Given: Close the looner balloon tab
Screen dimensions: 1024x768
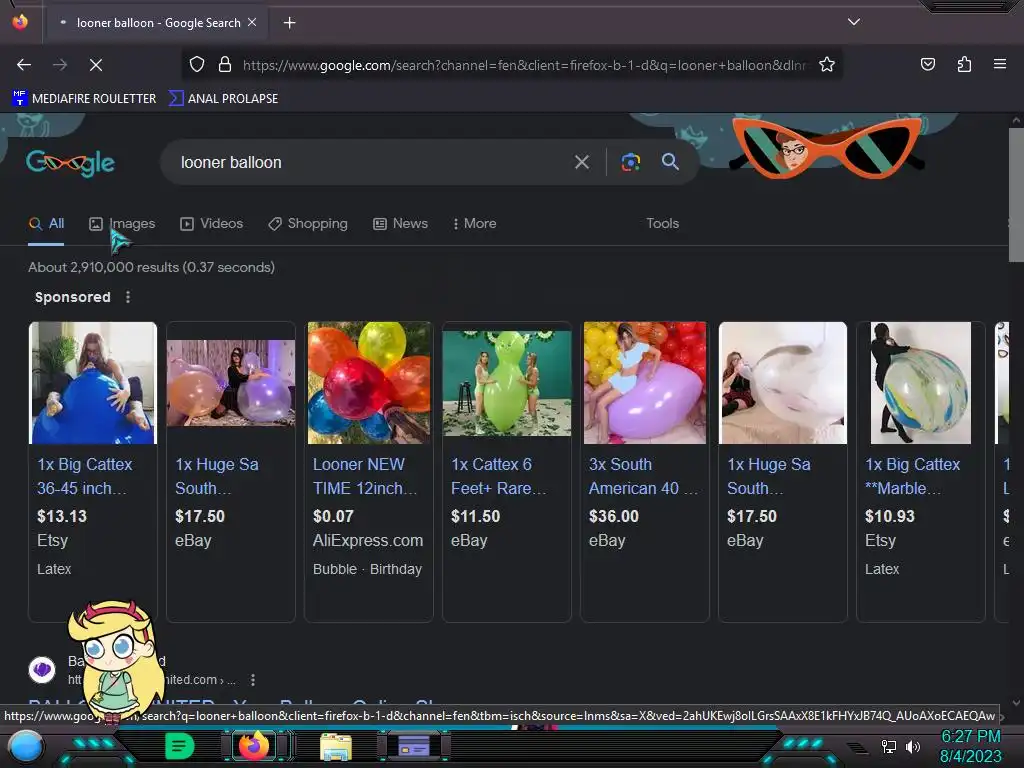Looking at the screenshot, I should click(x=252, y=22).
